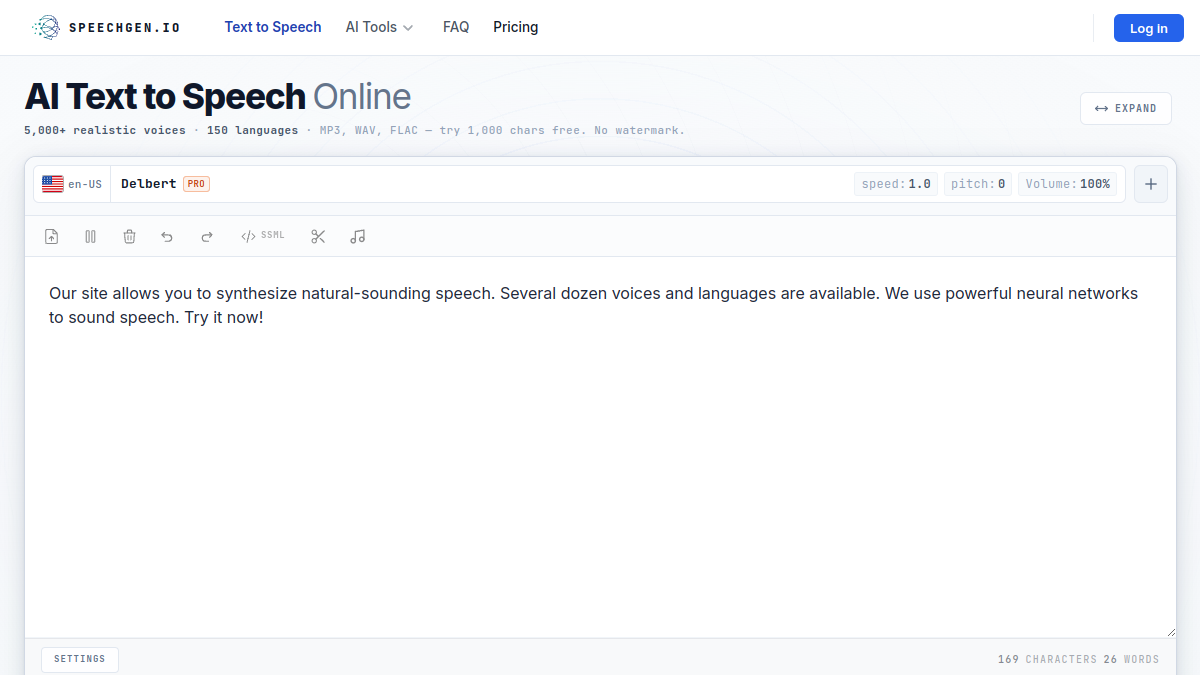Click the '5,000+ realistic voices' text

point(105,131)
